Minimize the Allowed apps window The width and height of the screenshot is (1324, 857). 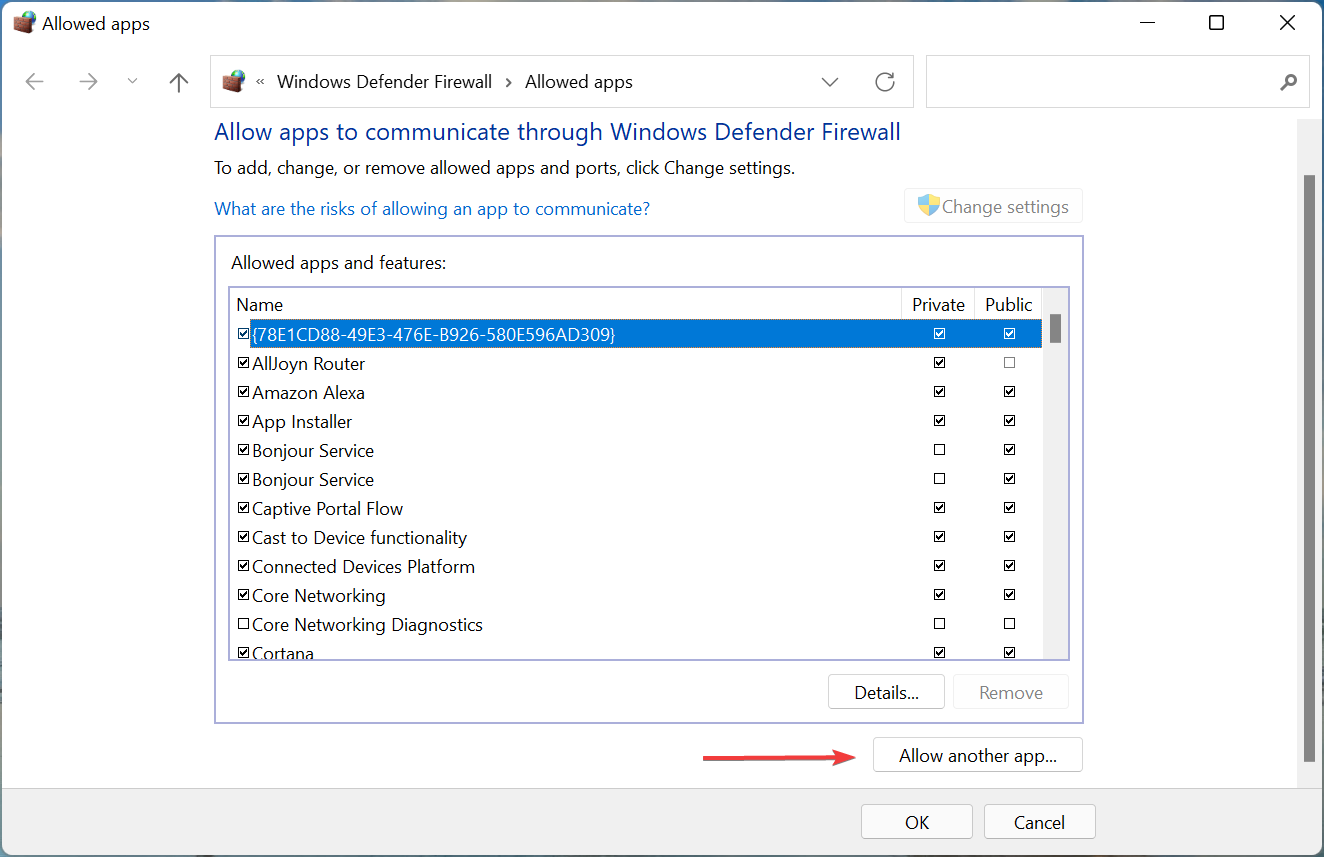(x=1146, y=23)
